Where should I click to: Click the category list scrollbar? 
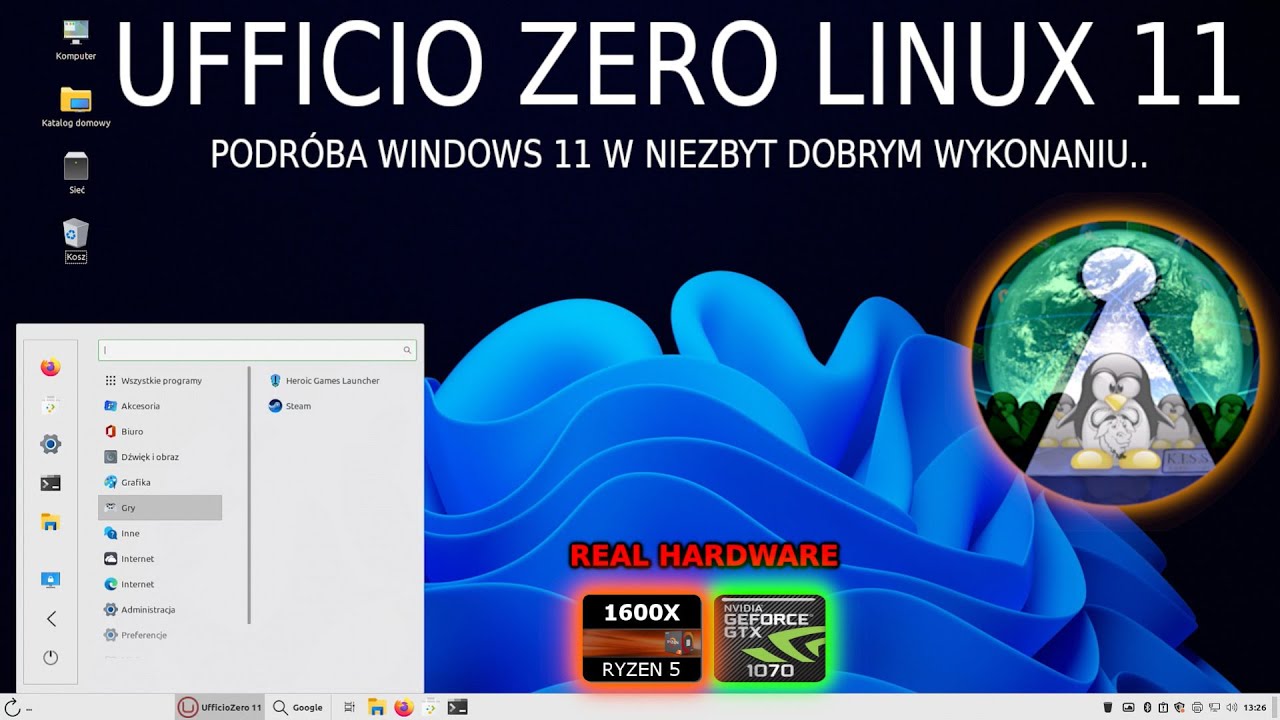click(x=248, y=496)
